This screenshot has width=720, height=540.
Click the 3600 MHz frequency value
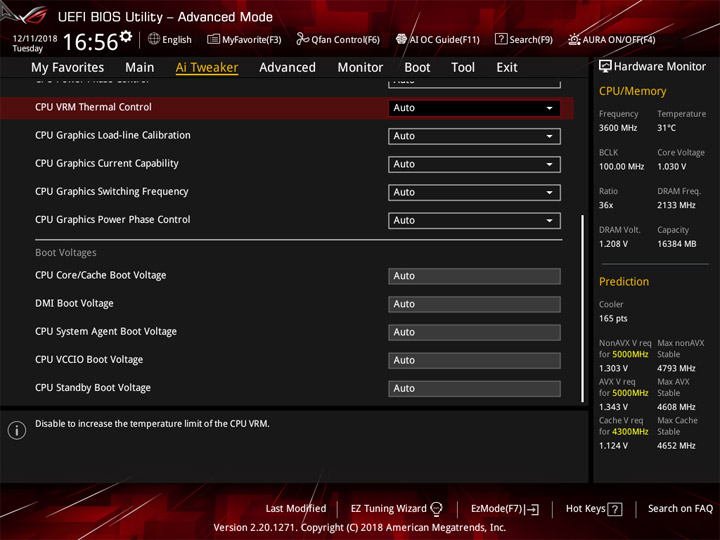(618, 128)
